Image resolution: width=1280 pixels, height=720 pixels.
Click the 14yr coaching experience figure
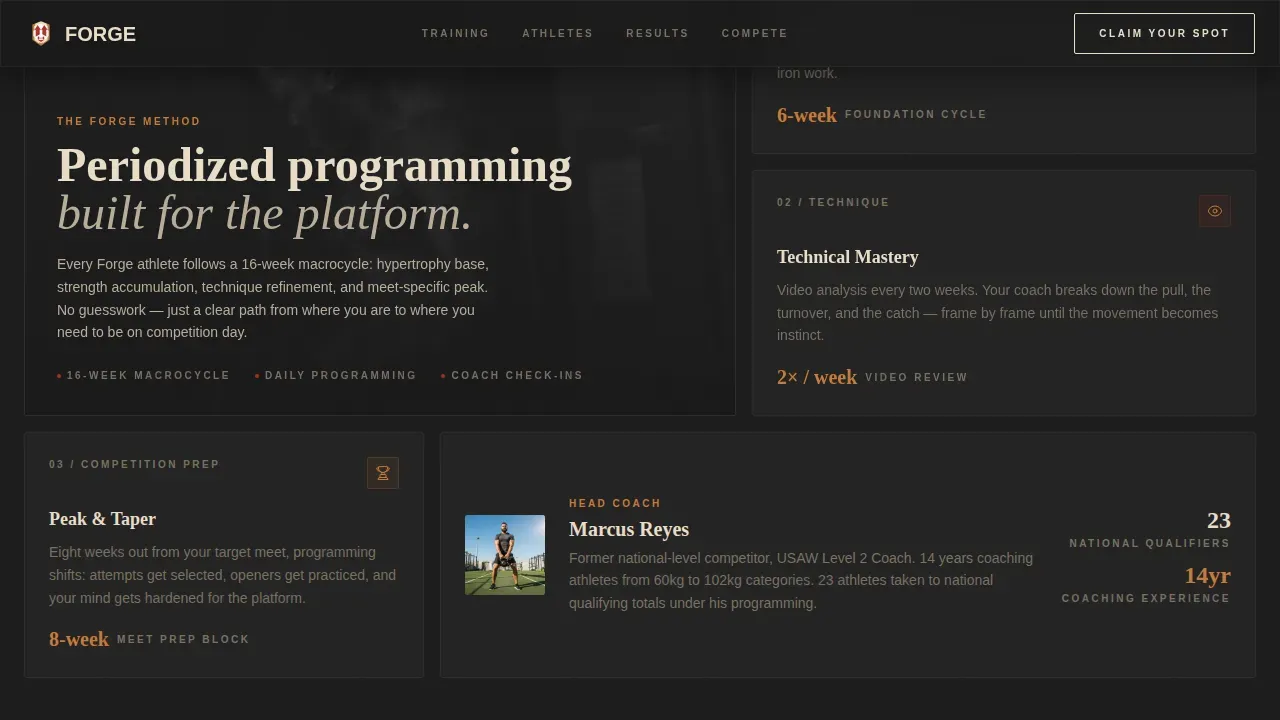[x=1207, y=575]
